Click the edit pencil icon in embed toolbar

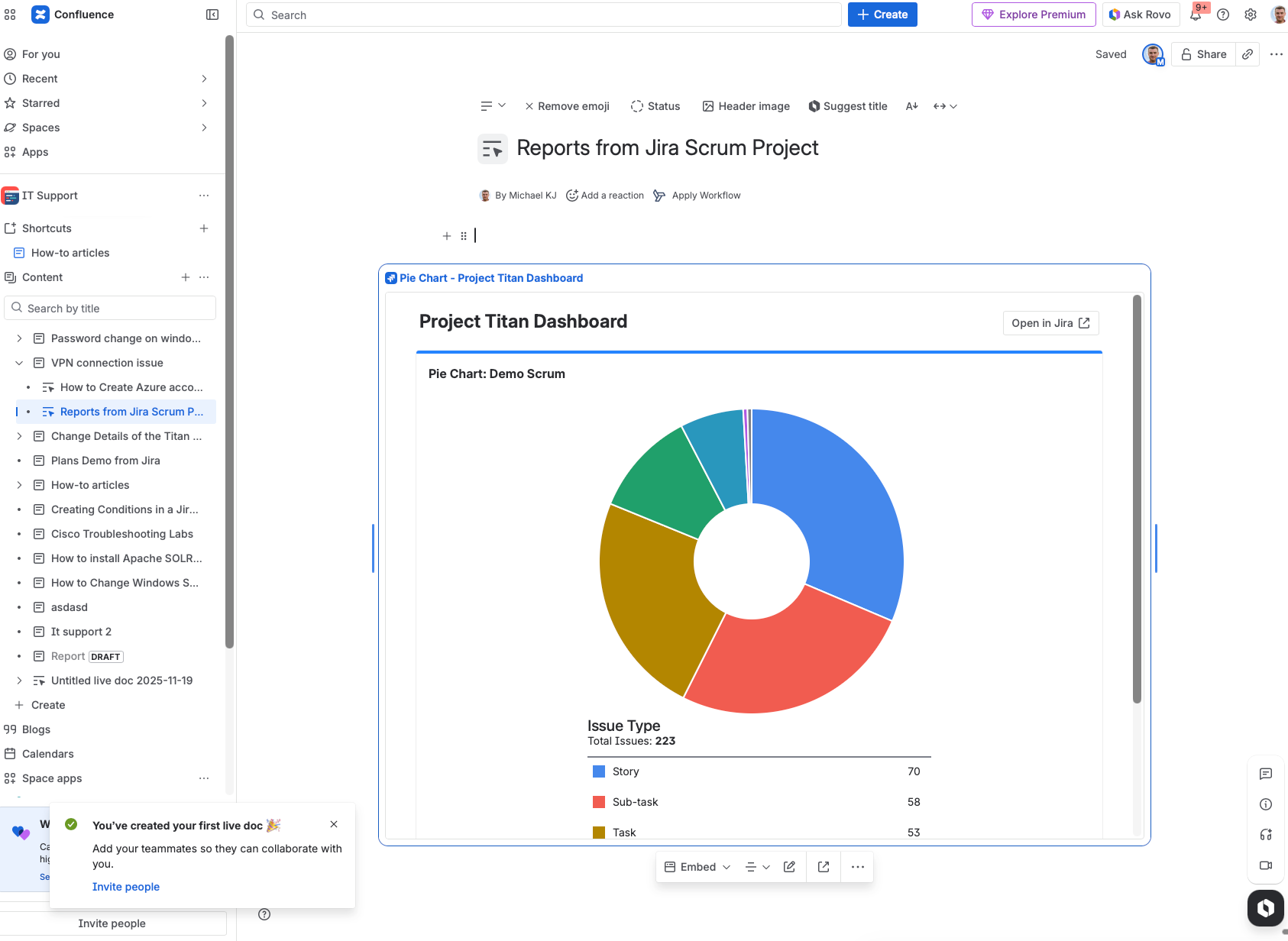click(790, 867)
